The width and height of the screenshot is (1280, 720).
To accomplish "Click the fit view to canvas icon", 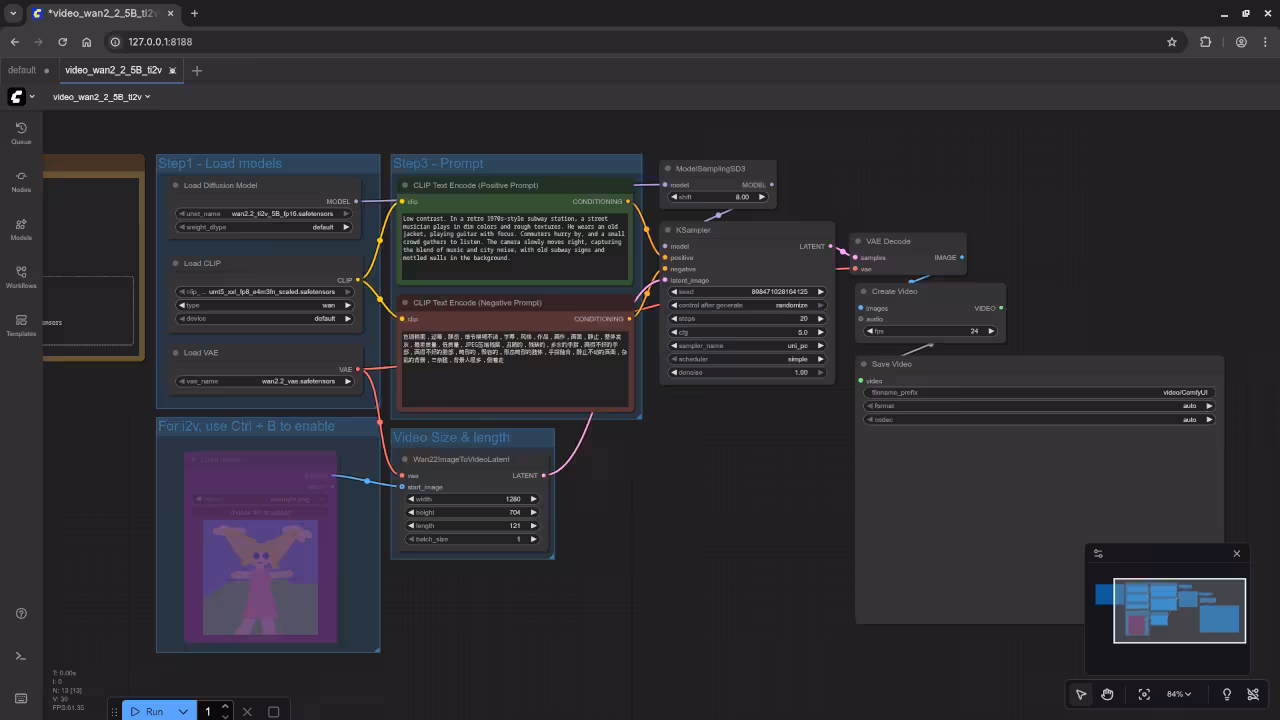I will click(x=1144, y=694).
